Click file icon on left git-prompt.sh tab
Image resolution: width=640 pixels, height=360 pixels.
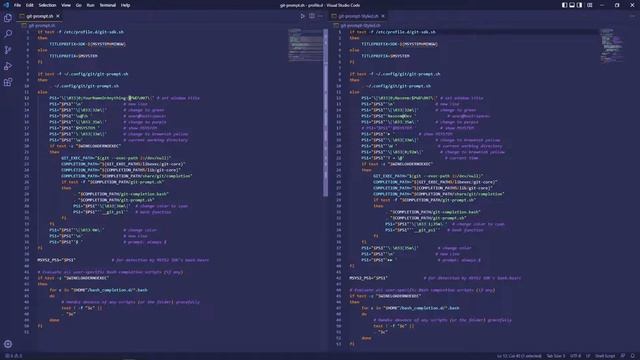coord(22,16)
